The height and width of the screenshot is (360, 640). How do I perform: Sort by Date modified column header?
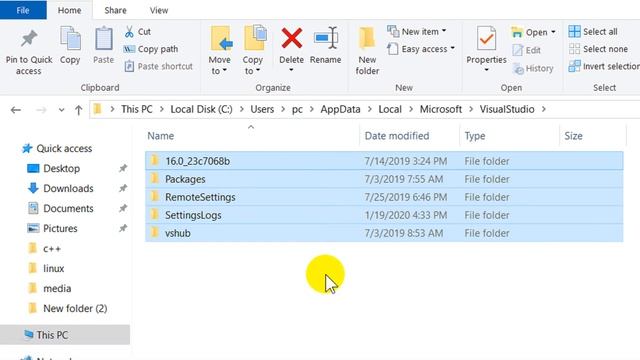point(409,136)
